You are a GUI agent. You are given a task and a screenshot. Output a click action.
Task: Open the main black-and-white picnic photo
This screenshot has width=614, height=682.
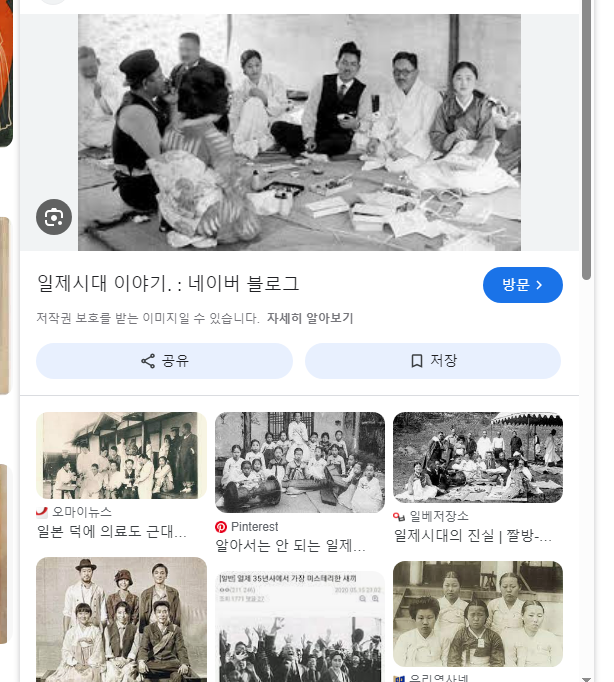coord(299,132)
